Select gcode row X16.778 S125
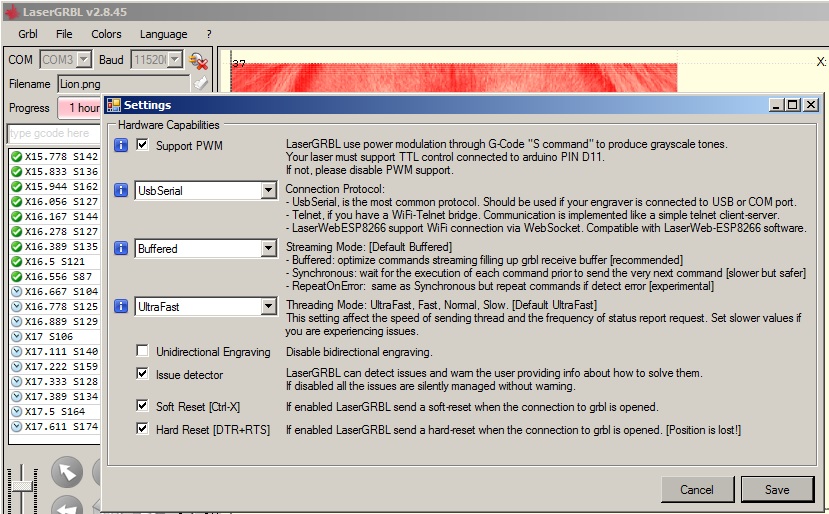This screenshot has width=829, height=514. pos(55,306)
